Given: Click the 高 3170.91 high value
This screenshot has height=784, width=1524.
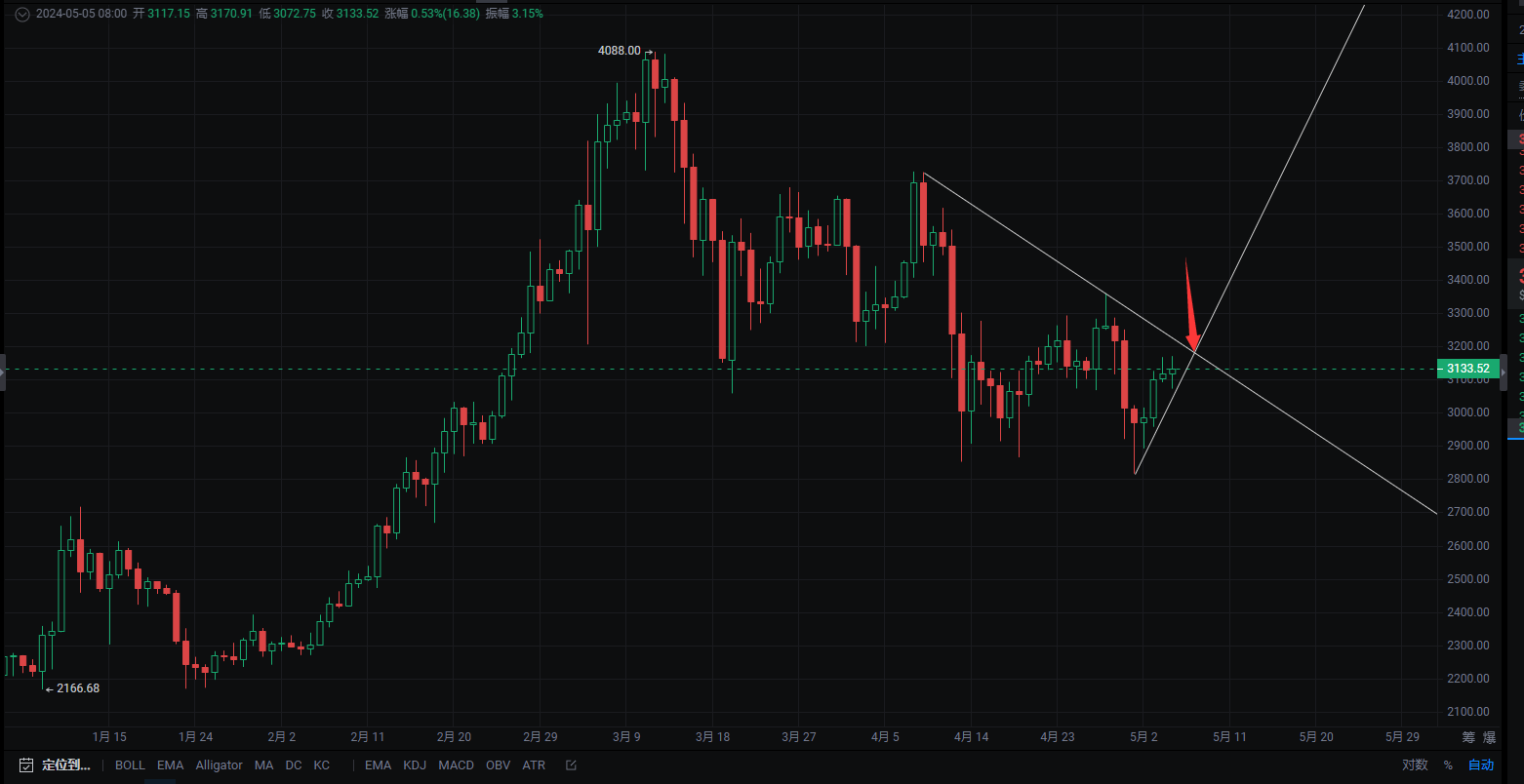Looking at the screenshot, I should point(224,14).
